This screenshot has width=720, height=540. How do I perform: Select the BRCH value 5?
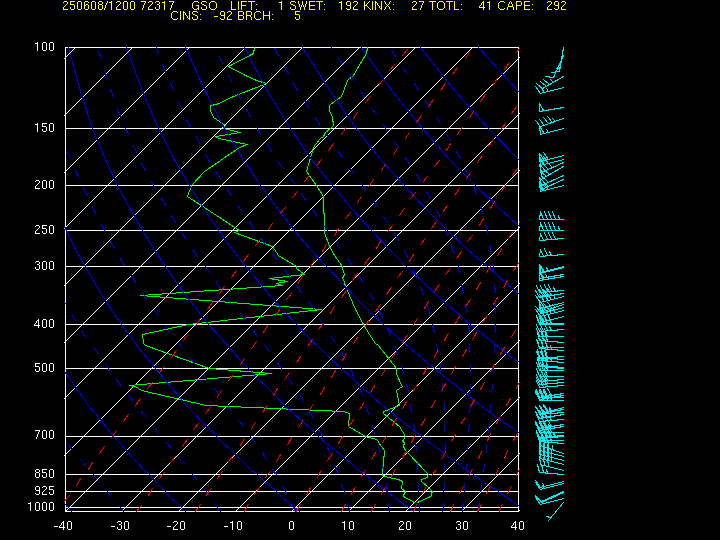click(x=298, y=16)
